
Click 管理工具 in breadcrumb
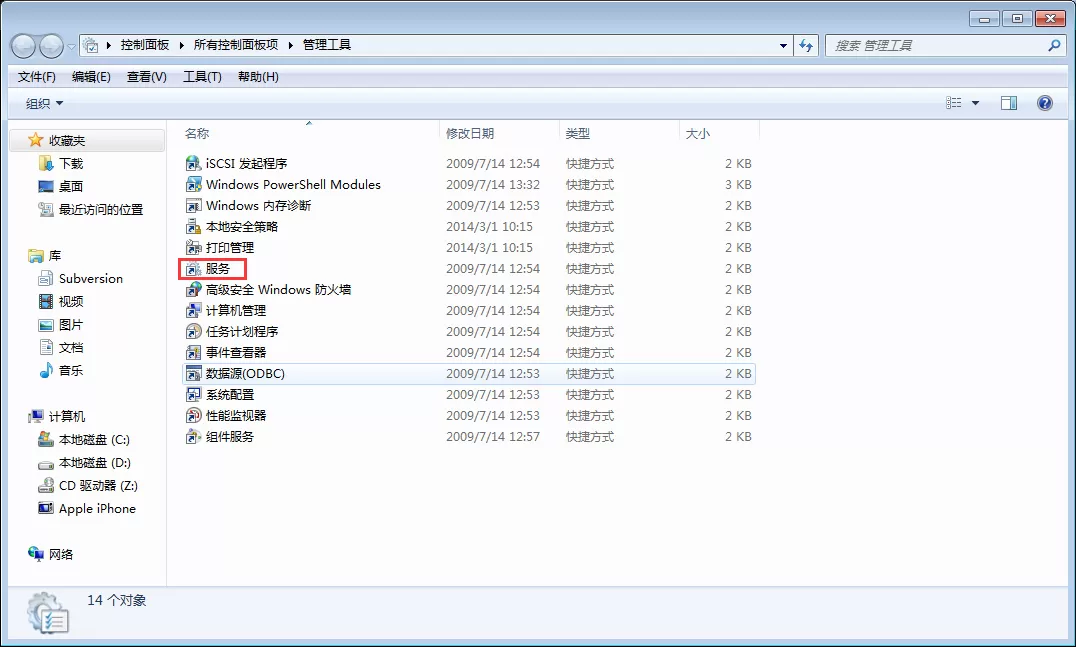click(327, 45)
